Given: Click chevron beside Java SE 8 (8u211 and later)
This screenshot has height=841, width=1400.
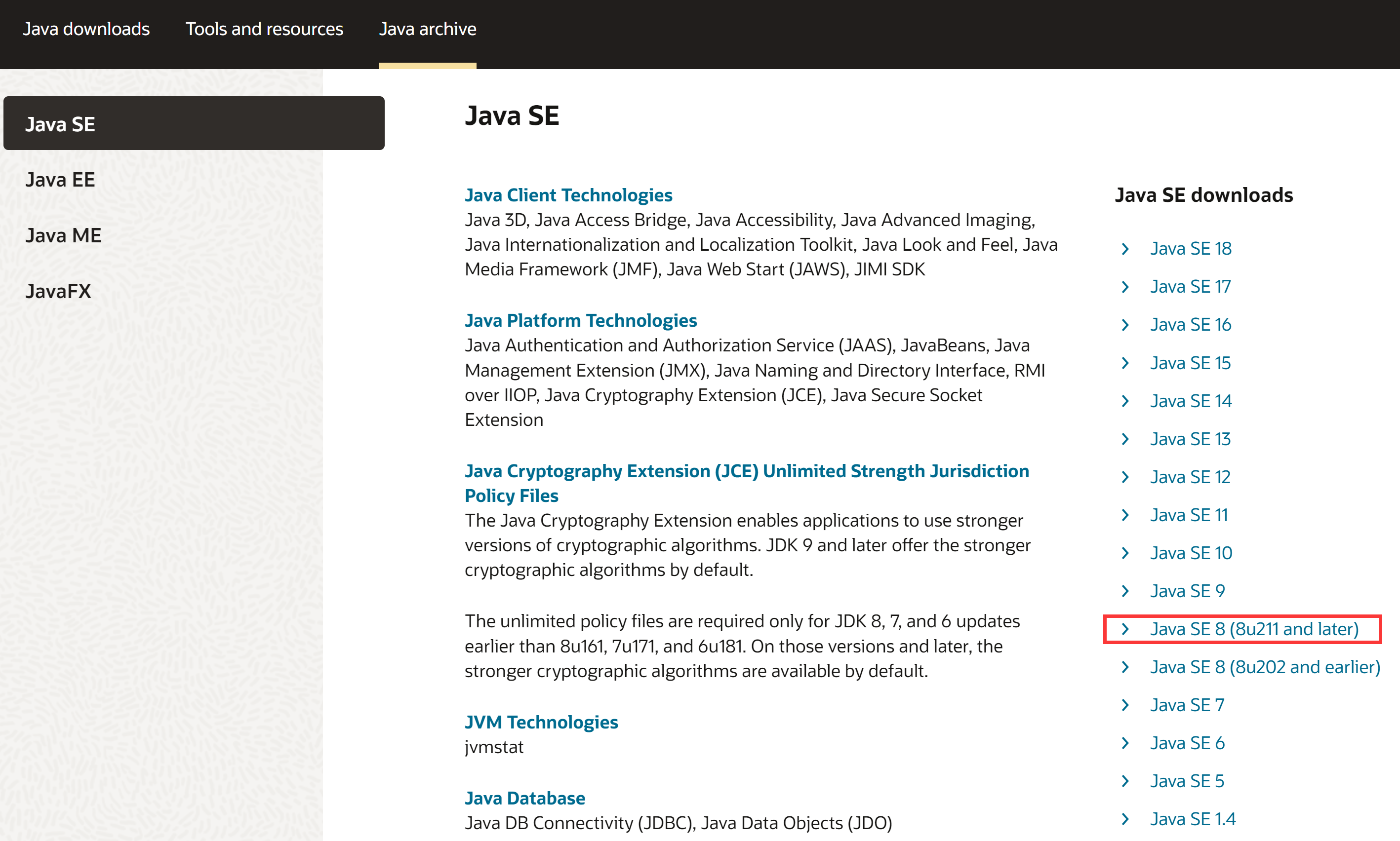Looking at the screenshot, I should (x=1125, y=629).
